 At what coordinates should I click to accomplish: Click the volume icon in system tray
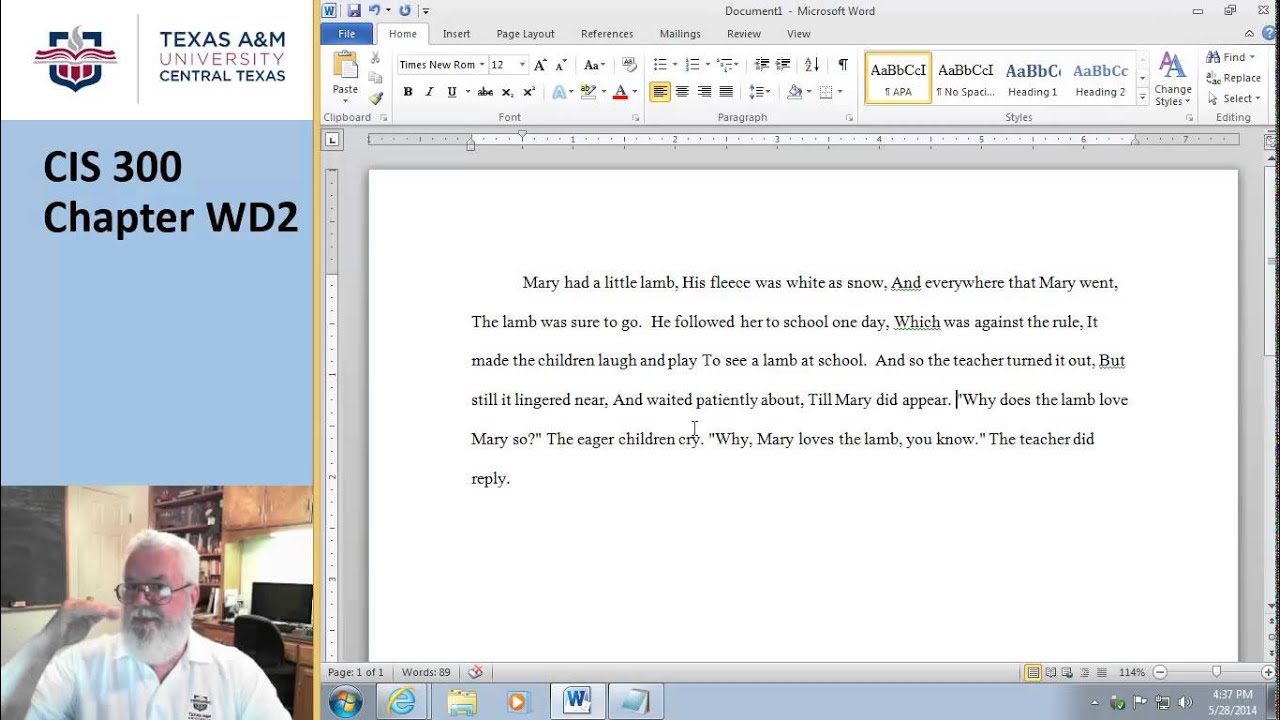1186,702
